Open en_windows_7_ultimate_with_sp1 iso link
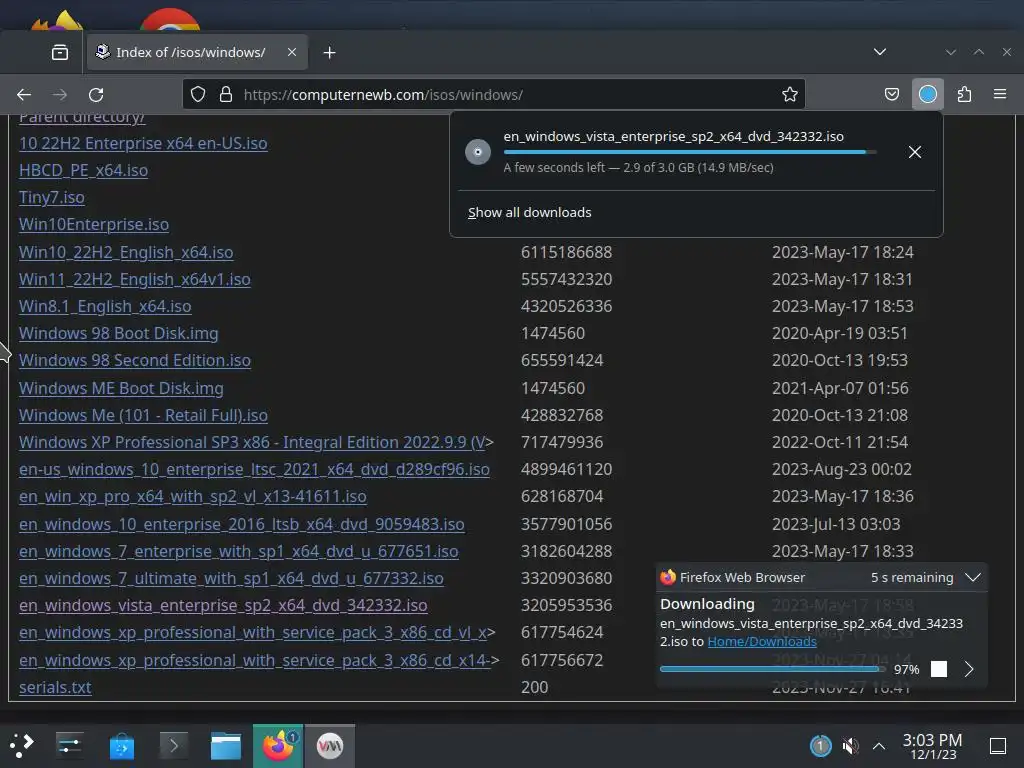1024x768 pixels. tap(231, 579)
